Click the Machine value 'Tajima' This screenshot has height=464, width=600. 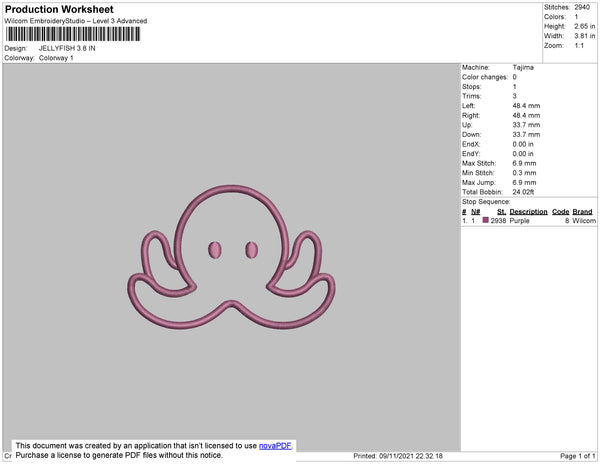pyautogui.click(x=523, y=67)
